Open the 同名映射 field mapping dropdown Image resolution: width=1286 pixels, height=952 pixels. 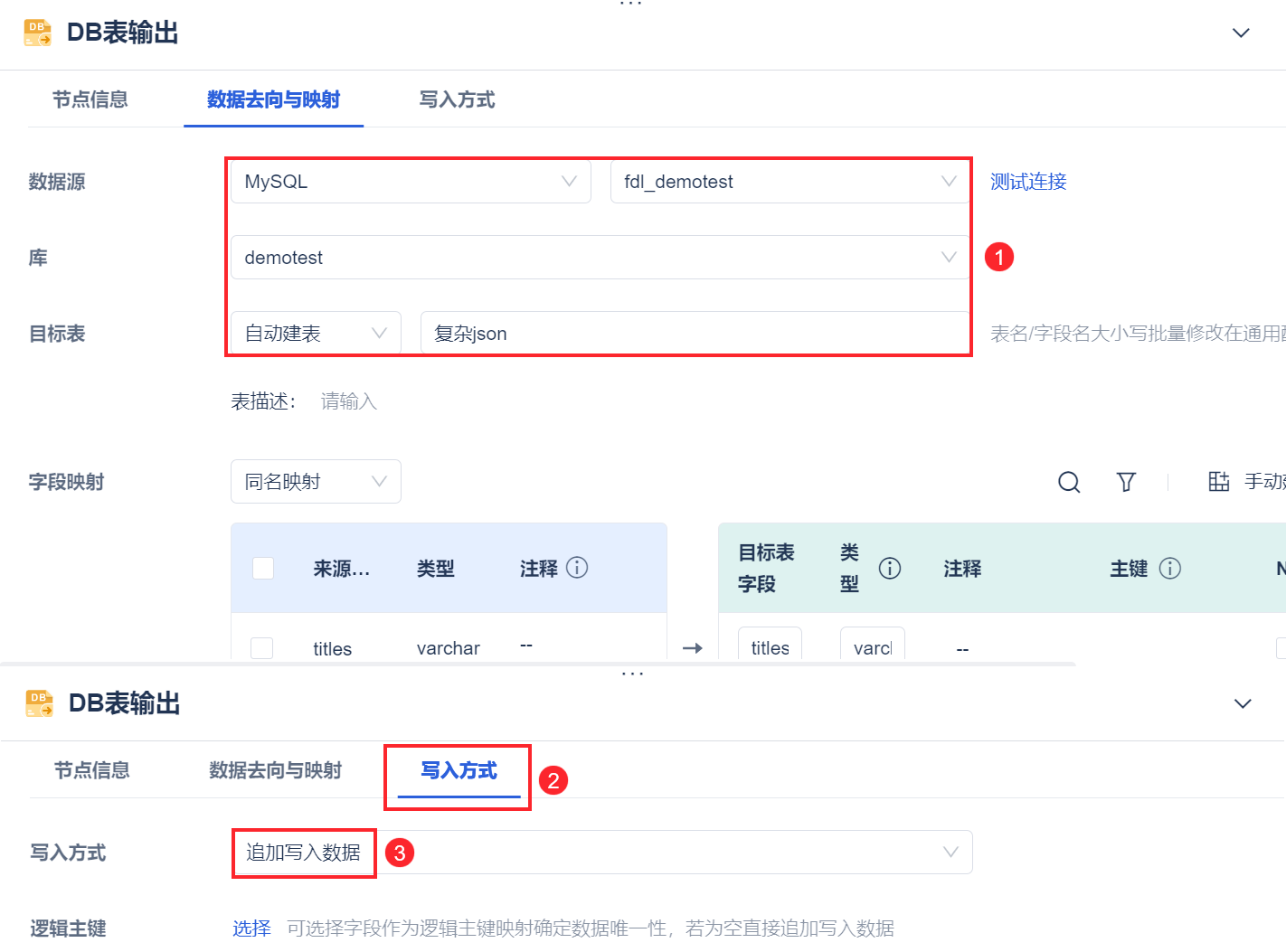pos(316,482)
